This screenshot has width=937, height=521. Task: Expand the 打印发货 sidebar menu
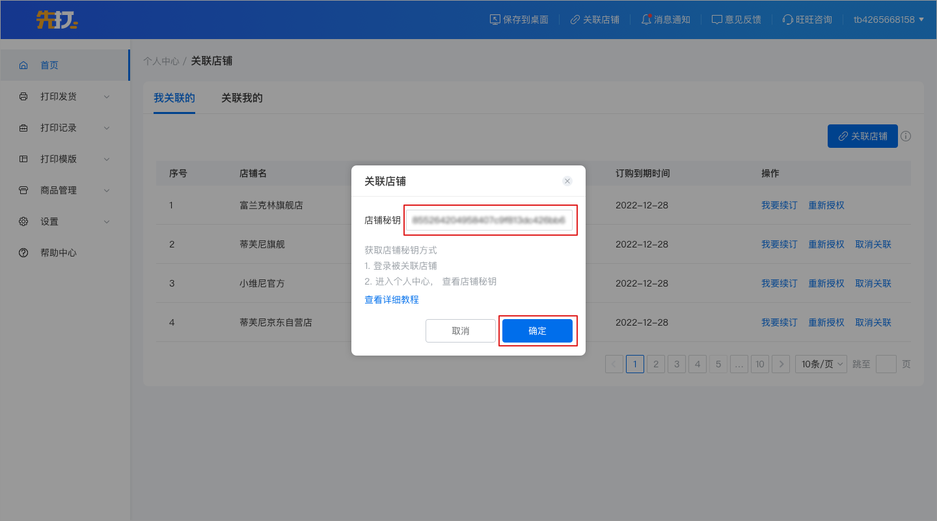point(106,97)
